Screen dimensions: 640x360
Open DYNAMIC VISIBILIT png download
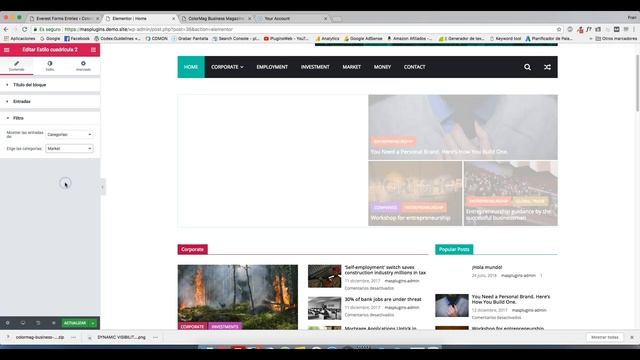point(121,337)
